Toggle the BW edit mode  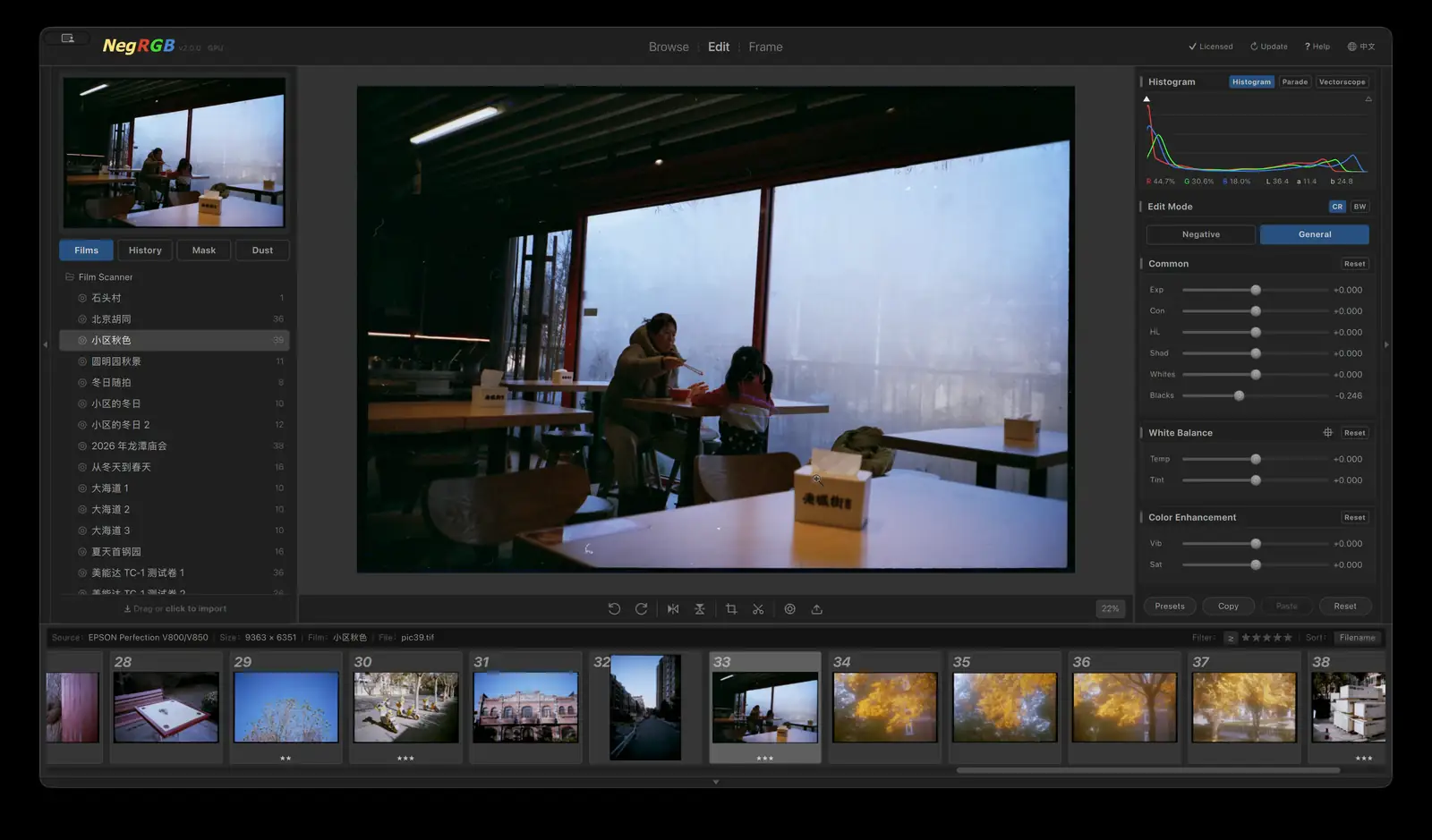coord(1360,207)
